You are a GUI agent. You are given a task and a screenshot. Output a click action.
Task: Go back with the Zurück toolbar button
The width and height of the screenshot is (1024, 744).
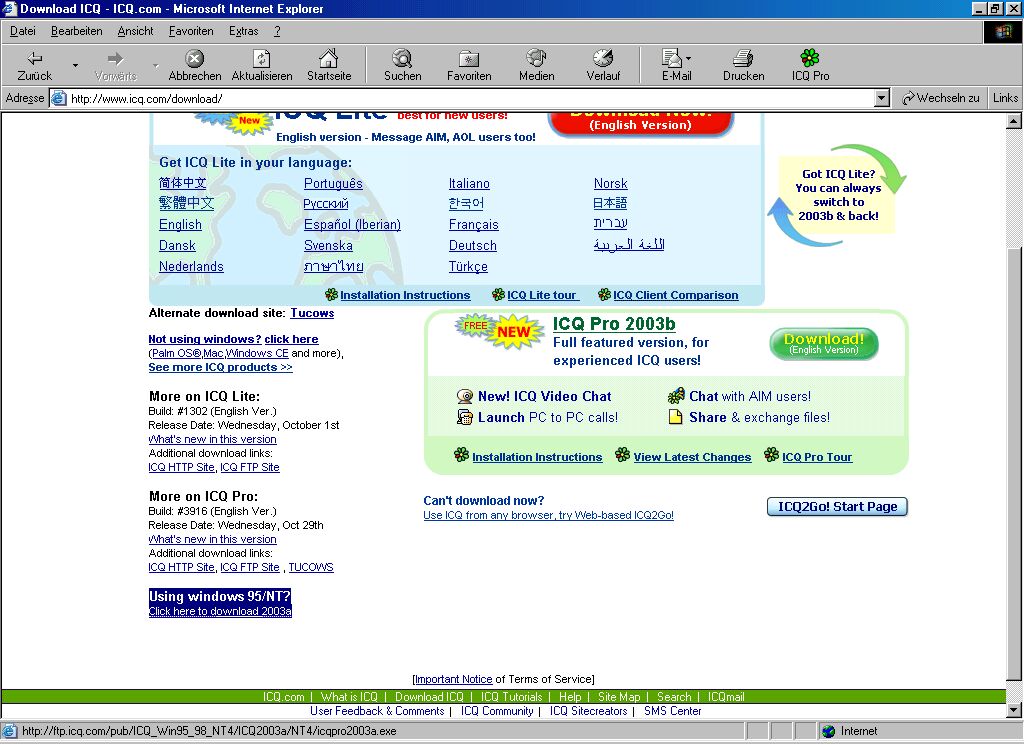(x=35, y=66)
